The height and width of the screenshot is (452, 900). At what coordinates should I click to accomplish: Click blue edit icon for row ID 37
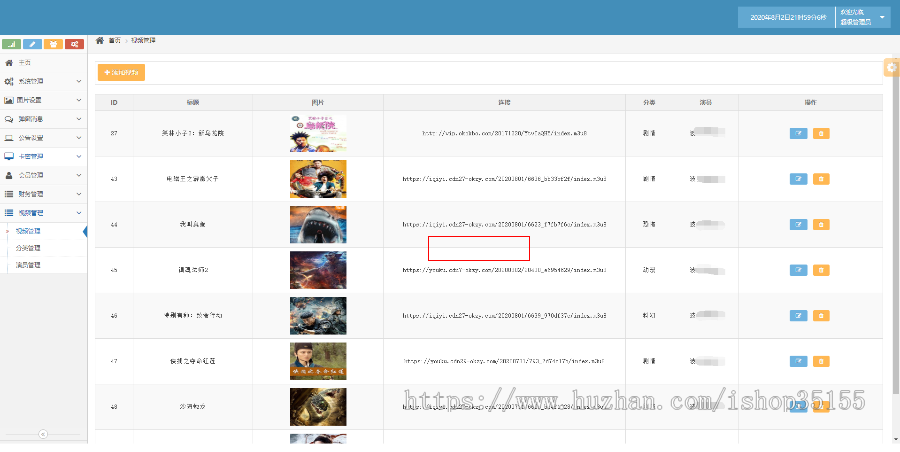pyautogui.click(x=798, y=133)
